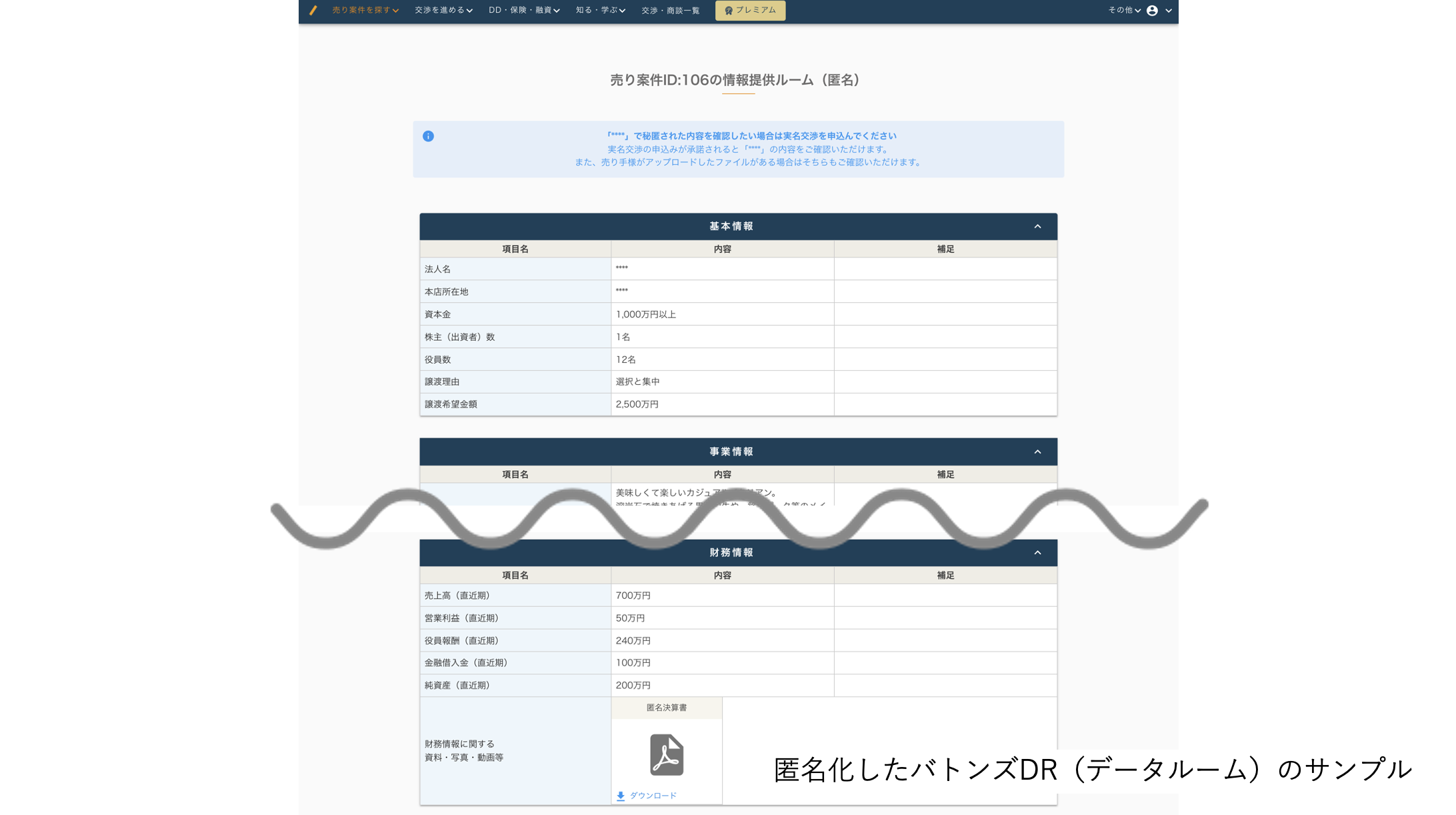Click the ダウンロード link text
Screen dimensions: 1456x815
(x=653, y=796)
